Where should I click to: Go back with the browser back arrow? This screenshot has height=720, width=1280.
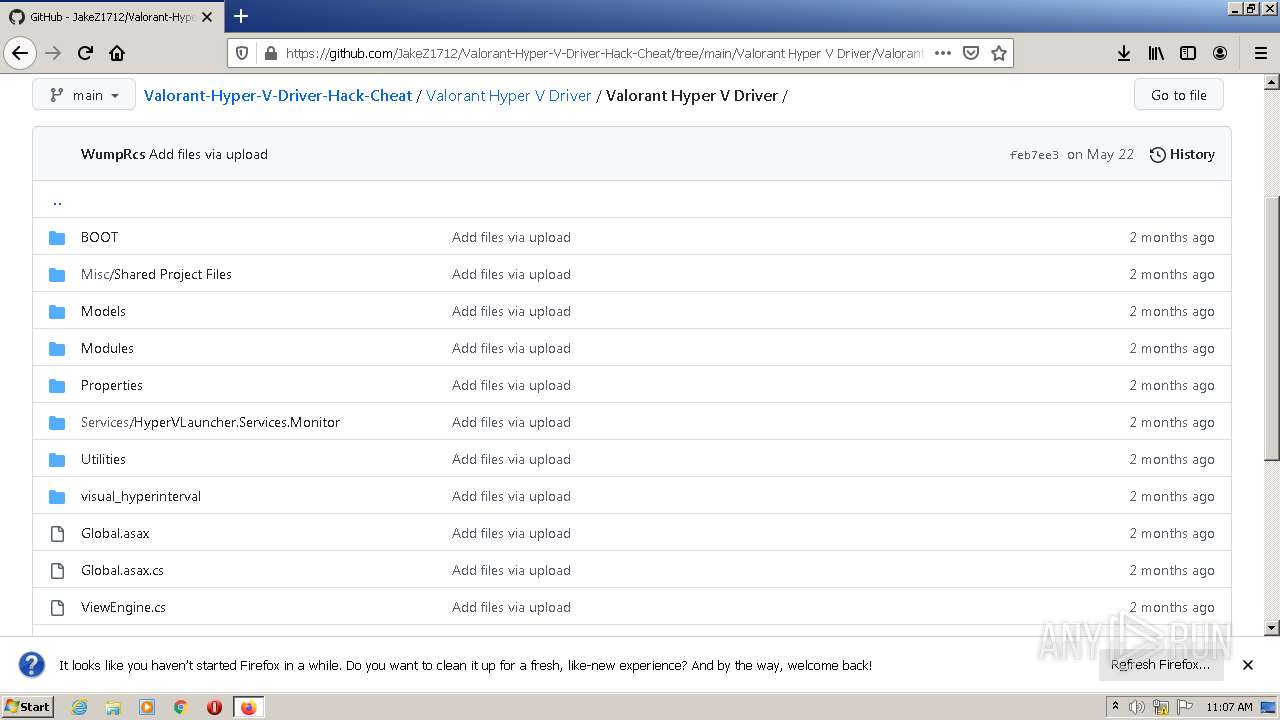tap(20, 53)
